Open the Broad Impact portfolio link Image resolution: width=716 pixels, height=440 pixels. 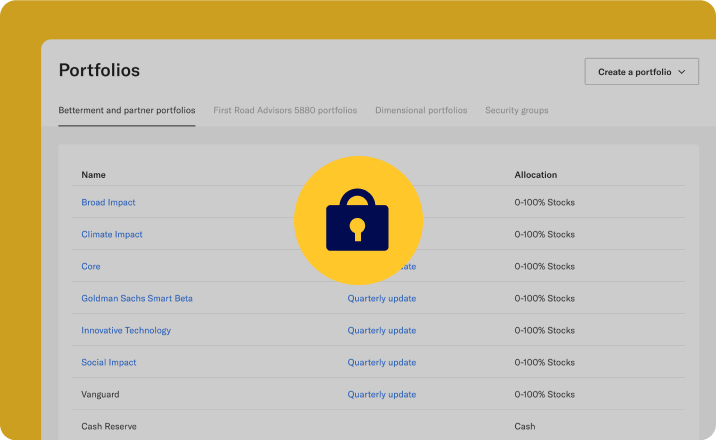tap(108, 202)
